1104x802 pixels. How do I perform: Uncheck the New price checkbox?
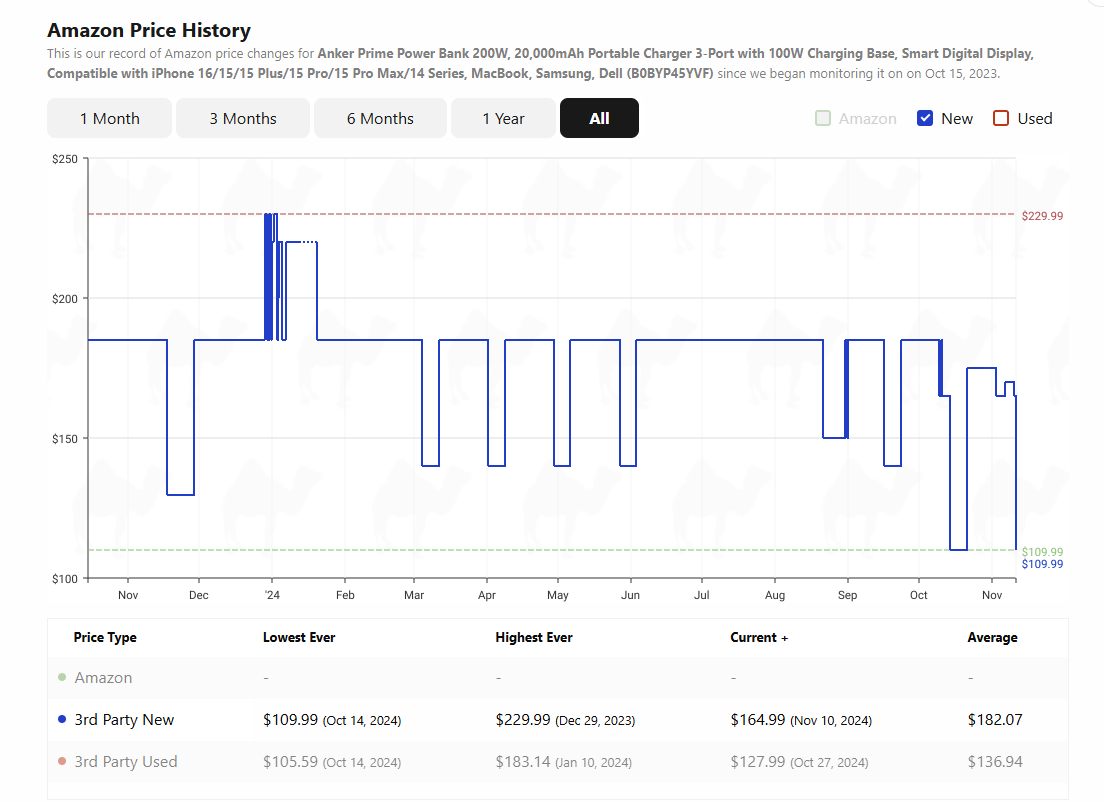925,118
